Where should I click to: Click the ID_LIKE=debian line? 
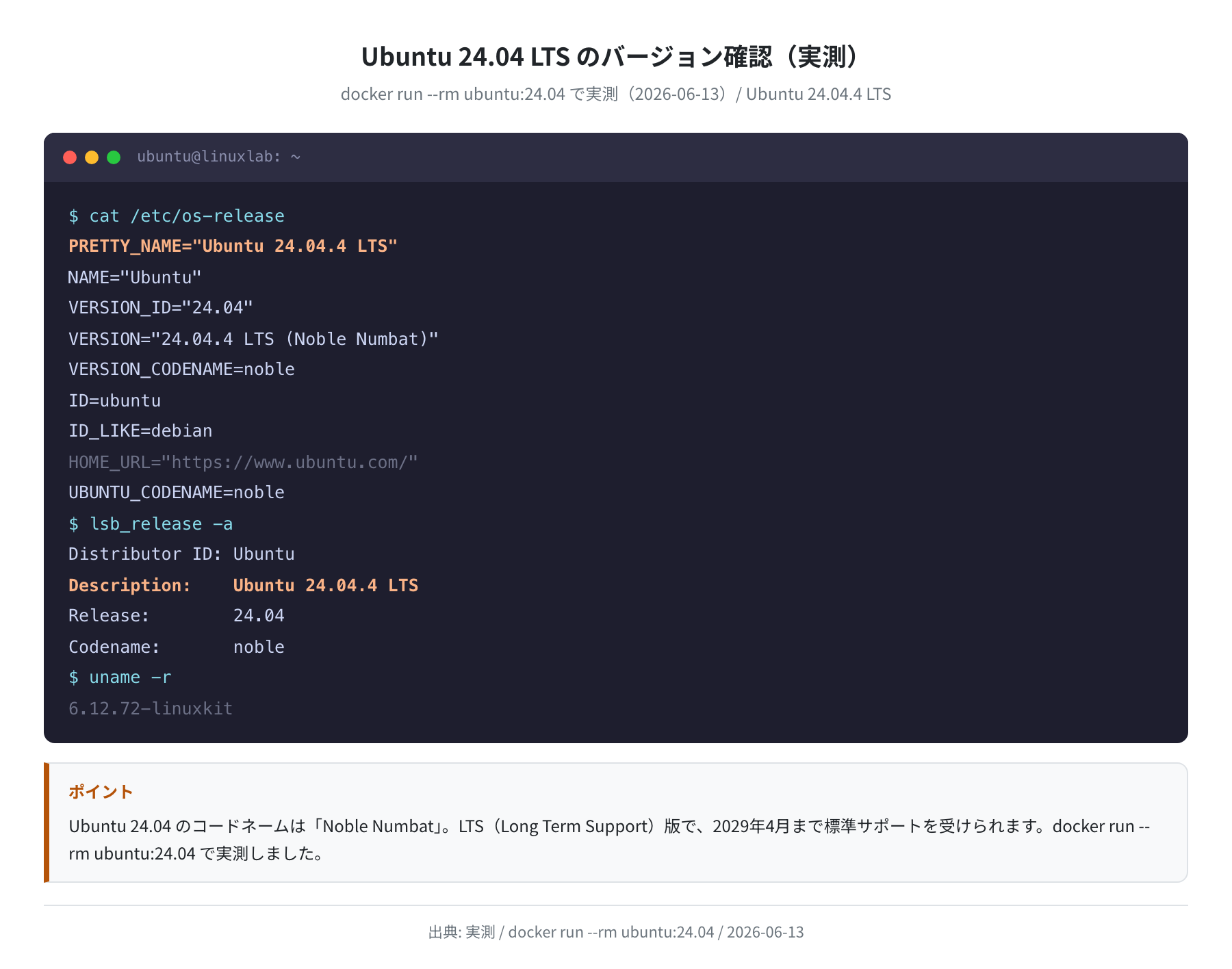[140, 431]
